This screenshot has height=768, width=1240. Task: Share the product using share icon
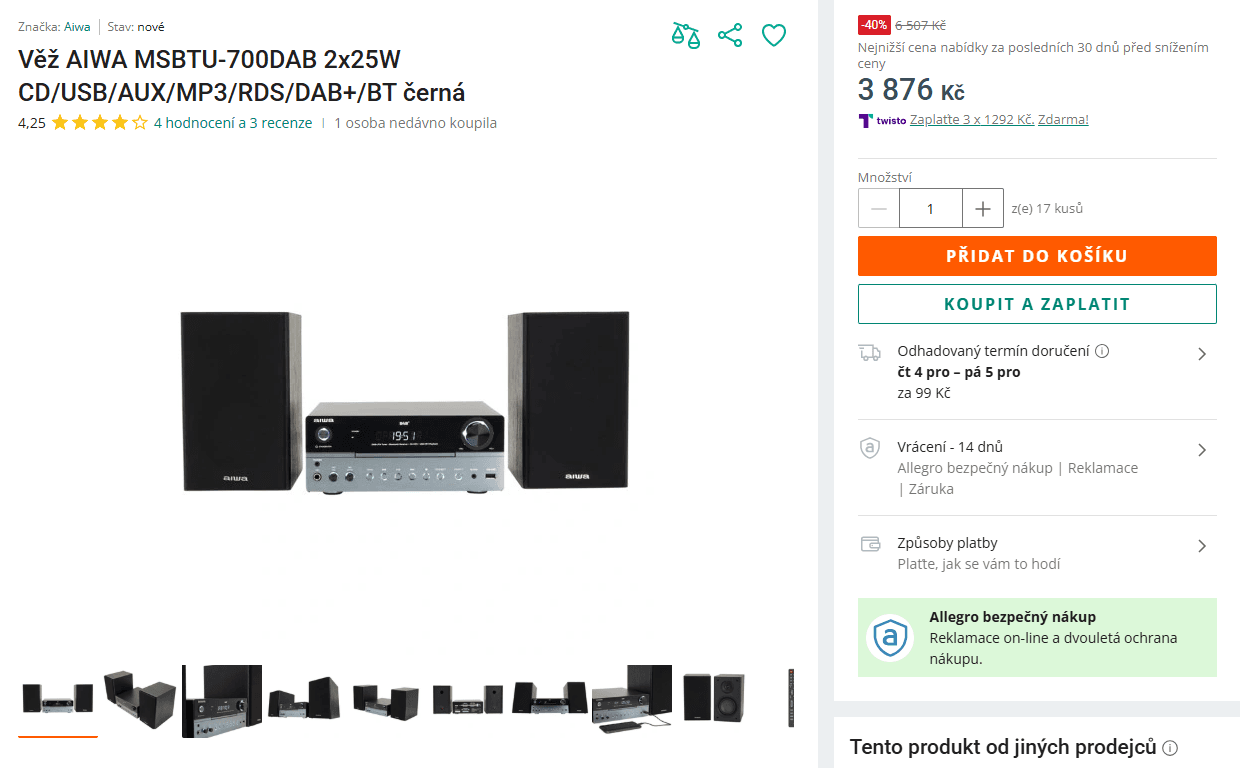click(x=729, y=34)
